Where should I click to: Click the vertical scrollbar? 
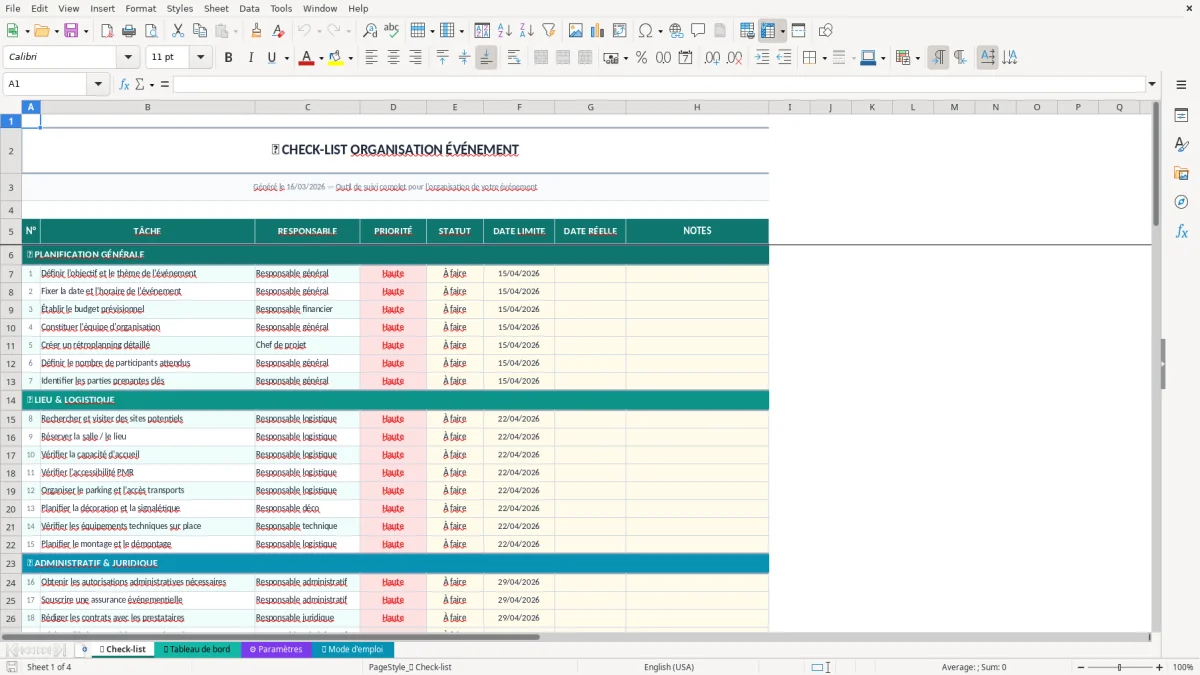pyautogui.click(x=1156, y=365)
